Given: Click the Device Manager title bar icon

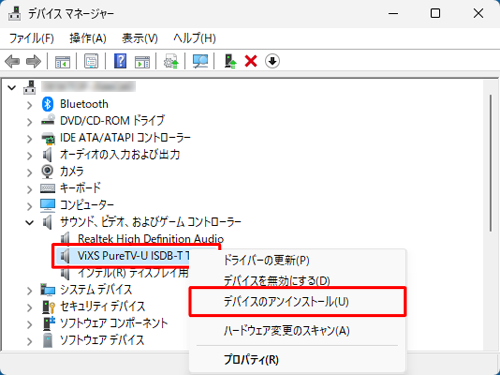Looking at the screenshot, I should 14,13.
